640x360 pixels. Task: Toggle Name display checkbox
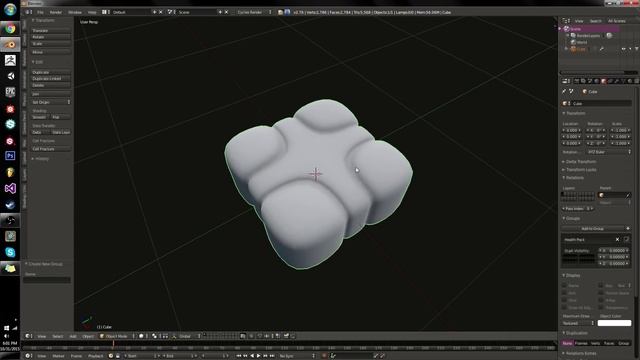[x=564, y=285]
